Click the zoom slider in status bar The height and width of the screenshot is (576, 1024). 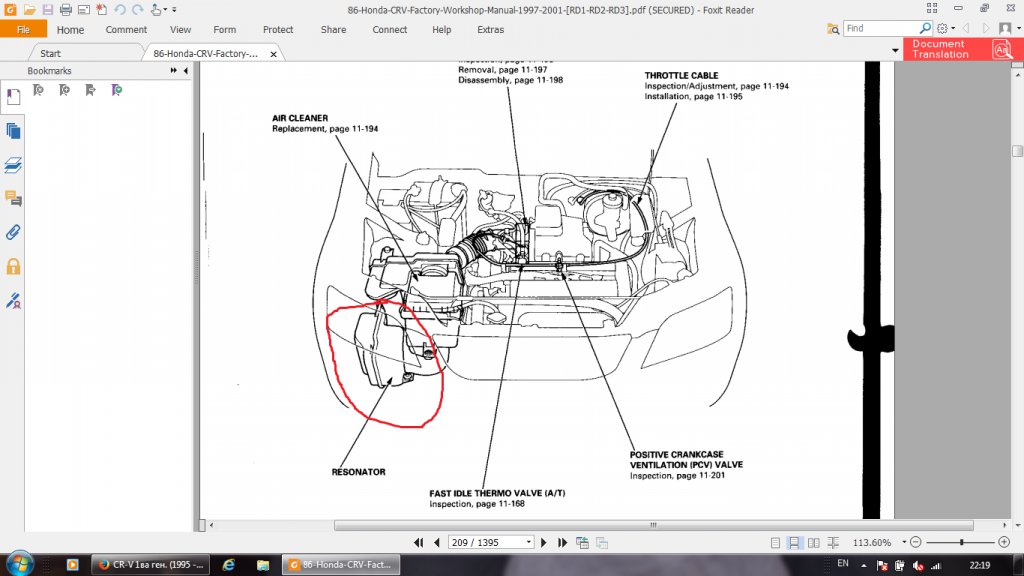click(960, 542)
